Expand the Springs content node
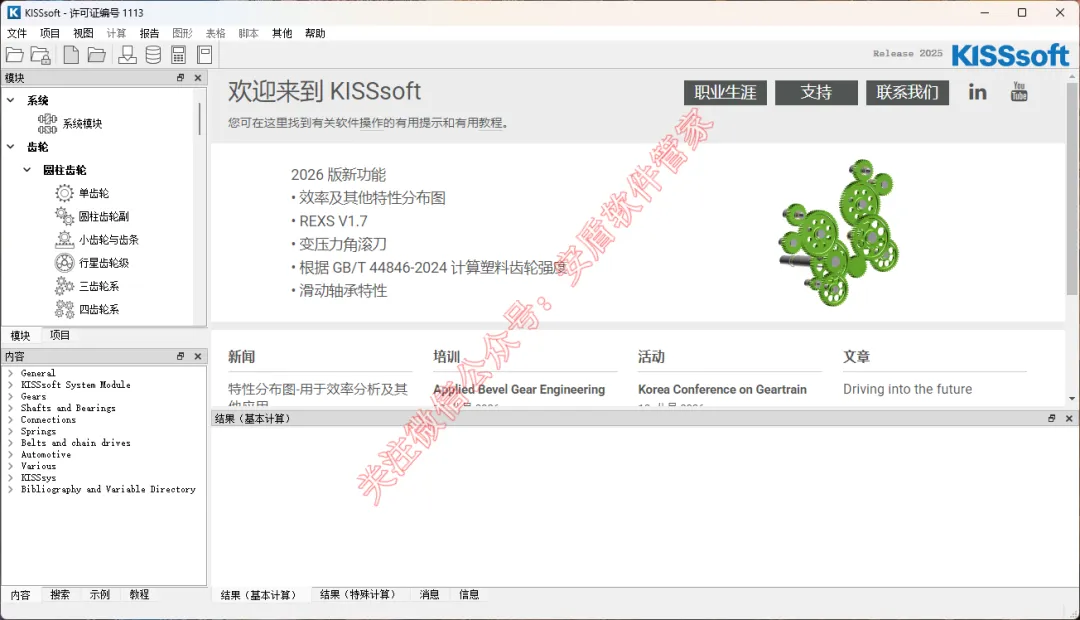The width and height of the screenshot is (1080, 620). point(10,431)
